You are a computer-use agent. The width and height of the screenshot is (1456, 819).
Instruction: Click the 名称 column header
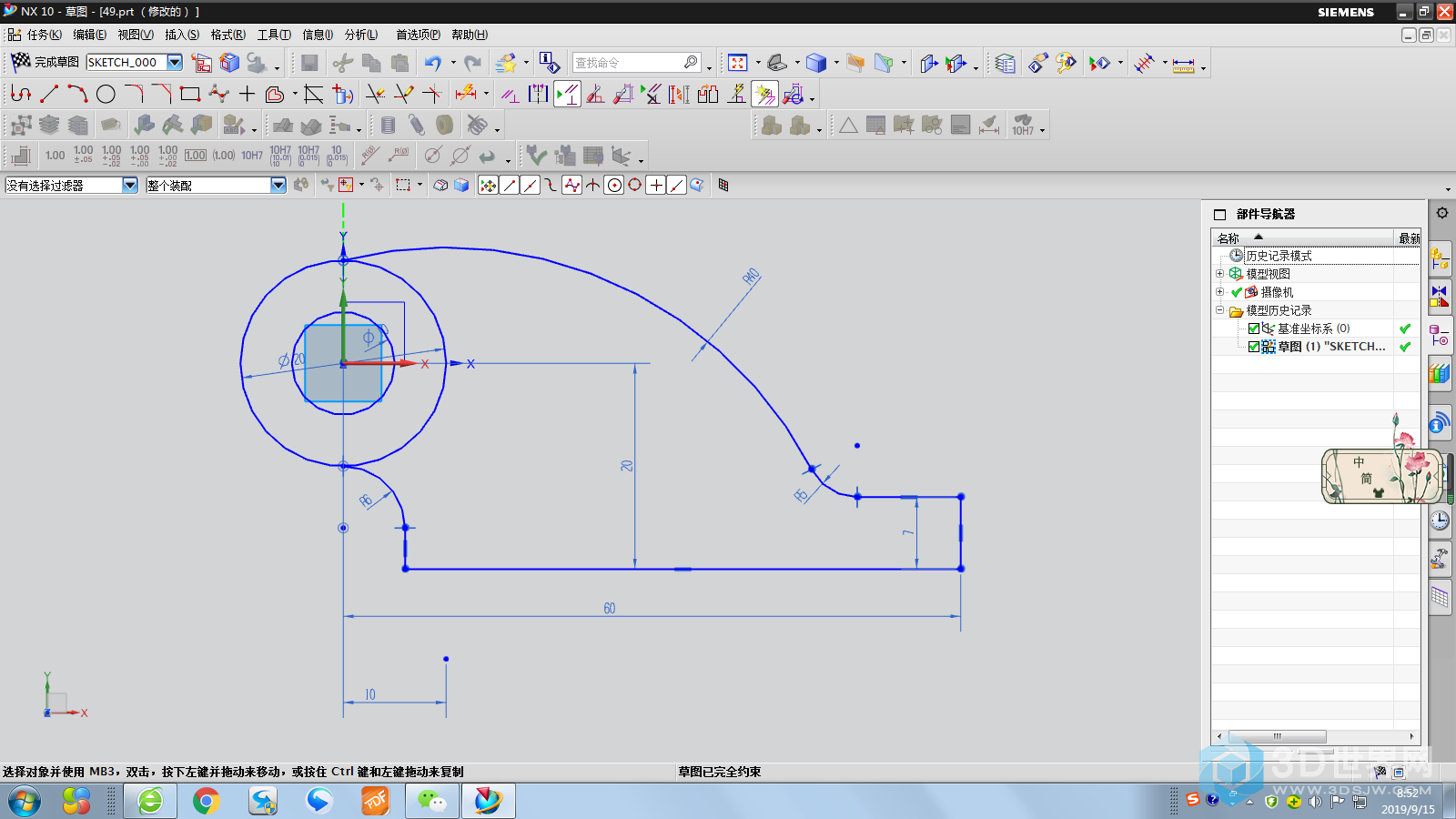pos(1303,238)
